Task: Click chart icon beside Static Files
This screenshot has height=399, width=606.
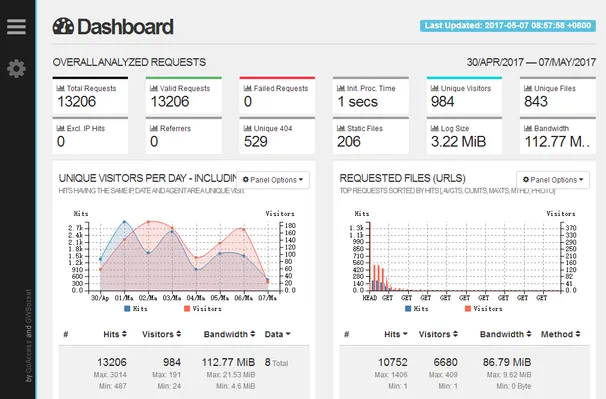Action: point(341,128)
